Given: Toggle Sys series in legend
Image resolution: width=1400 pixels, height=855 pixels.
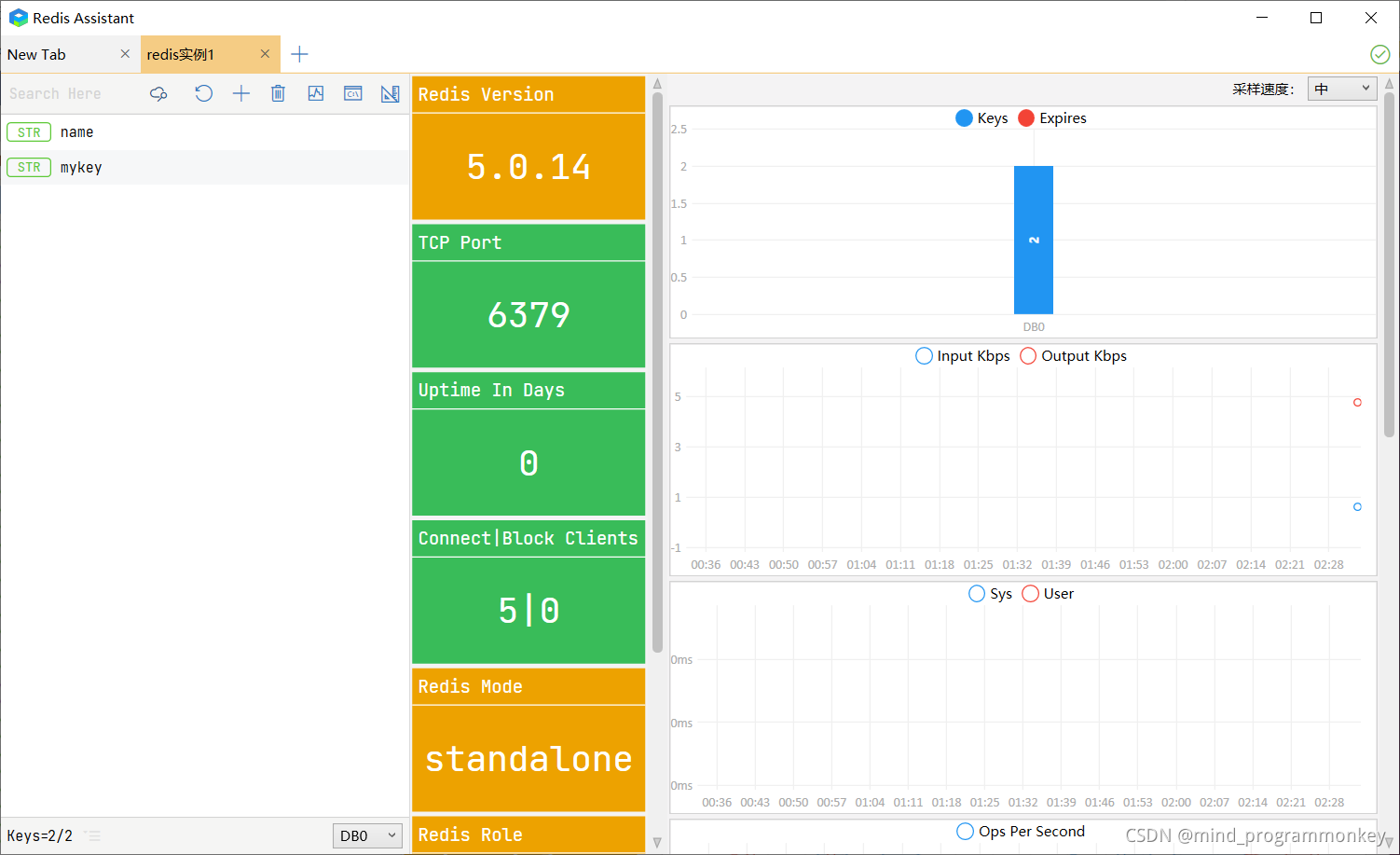Looking at the screenshot, I should coord(990,594).
